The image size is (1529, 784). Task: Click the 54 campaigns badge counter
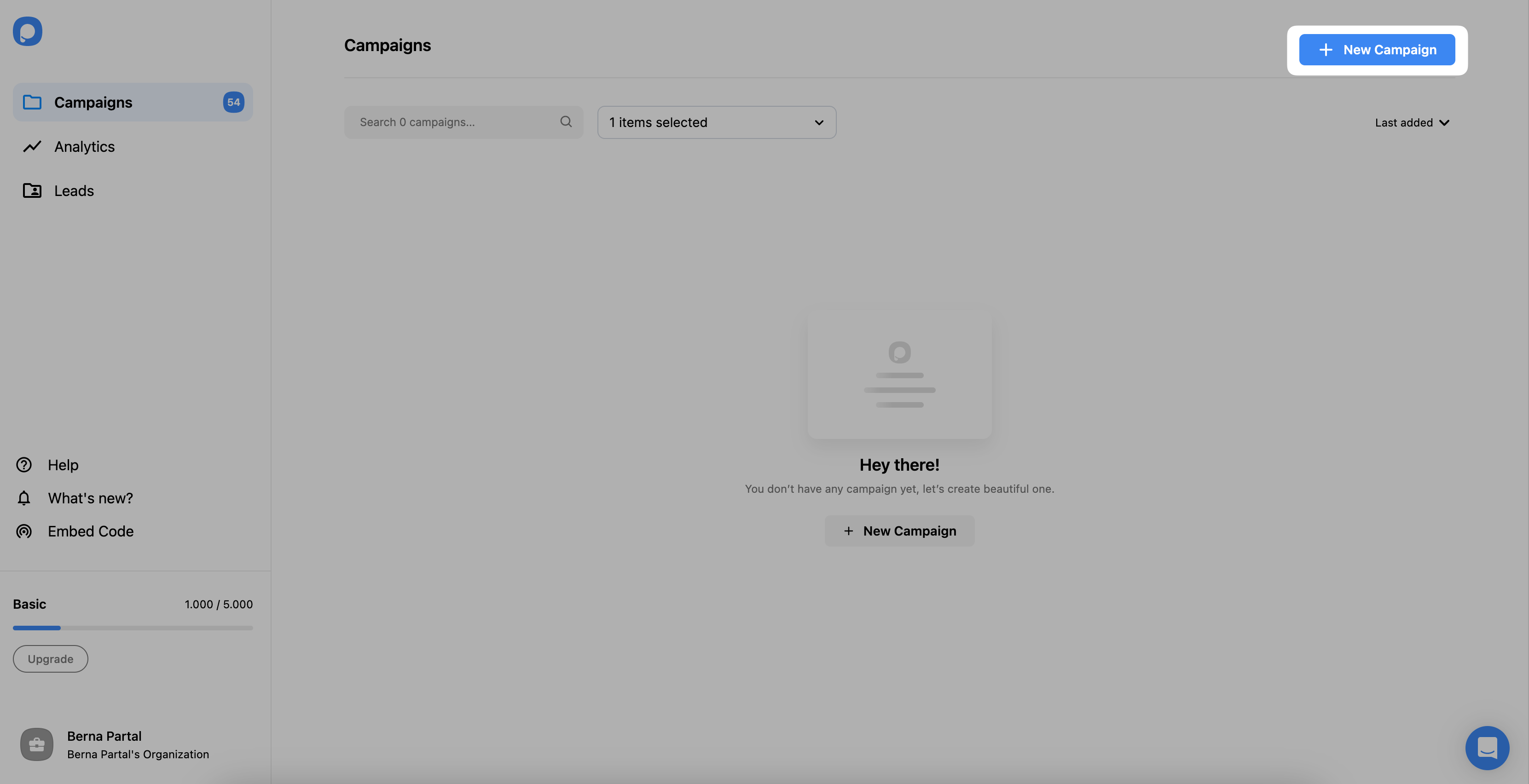coord(233,101)
